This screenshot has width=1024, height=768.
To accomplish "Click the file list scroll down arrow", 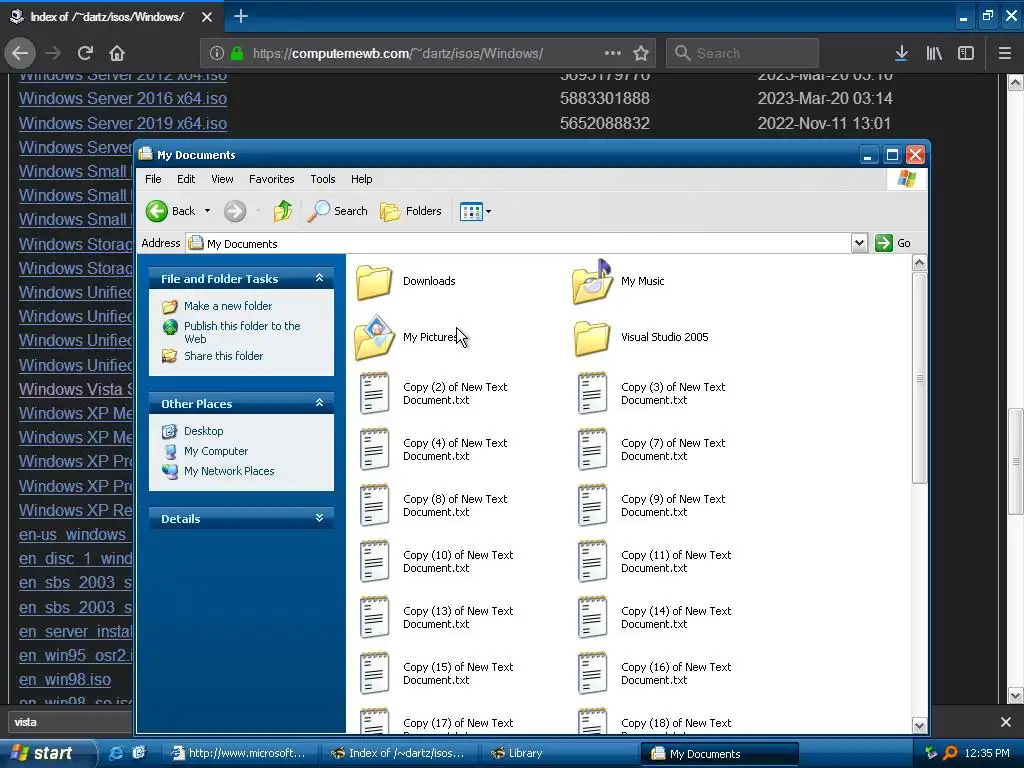I will (919, 725).
